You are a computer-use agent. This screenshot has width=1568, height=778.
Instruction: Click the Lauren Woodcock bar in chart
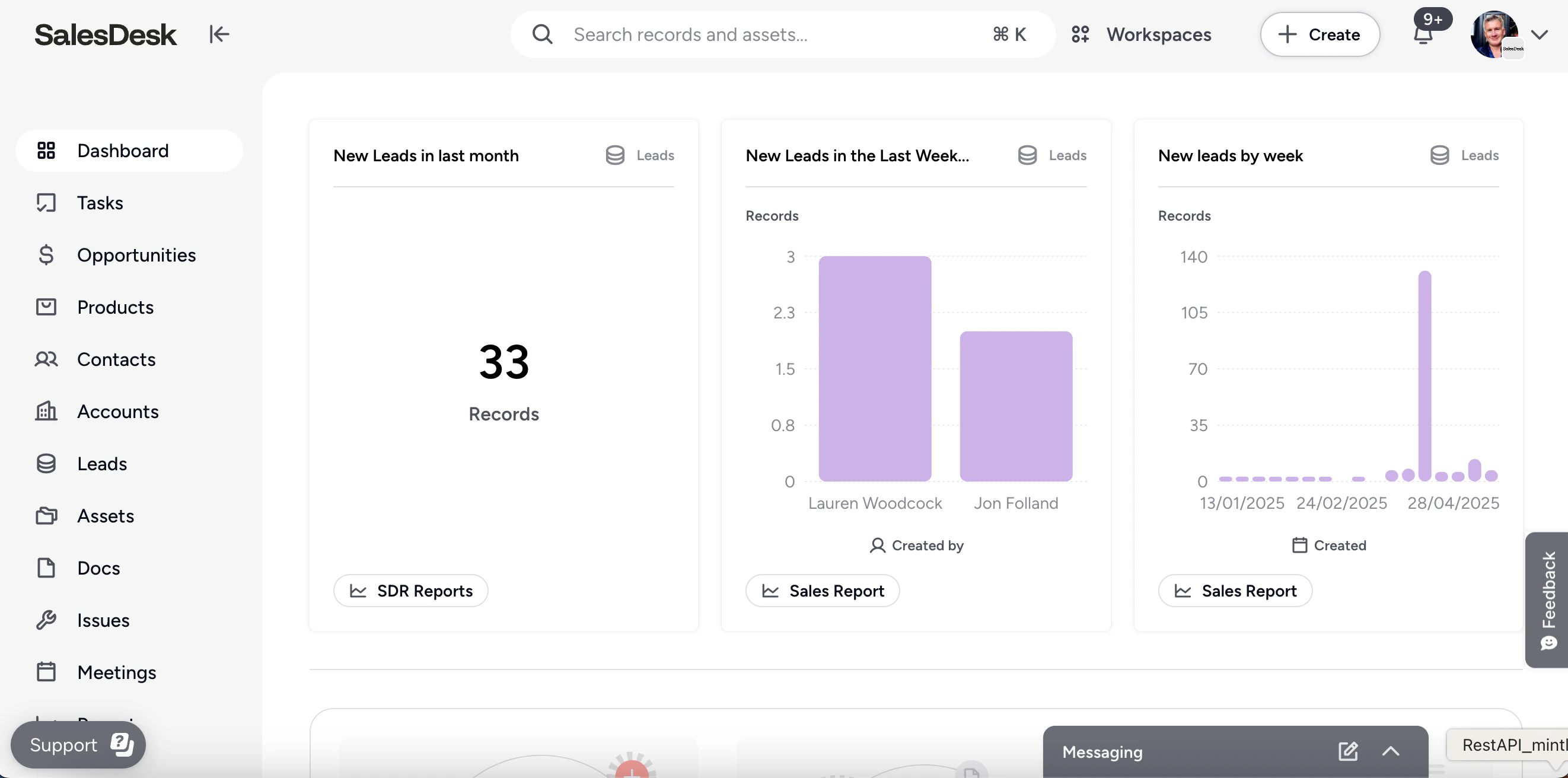click(874, 368)
